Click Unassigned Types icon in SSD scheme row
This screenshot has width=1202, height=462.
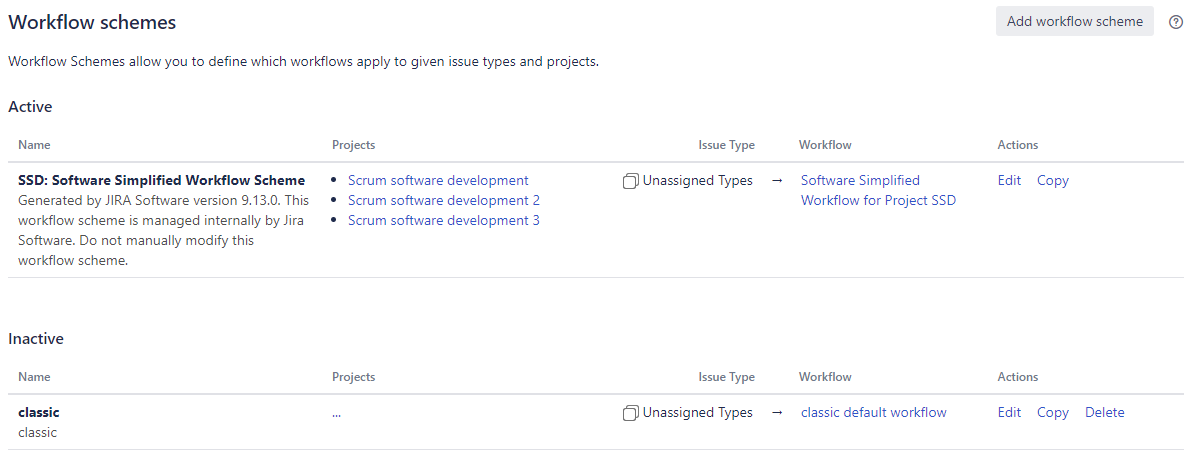[631, 181]
